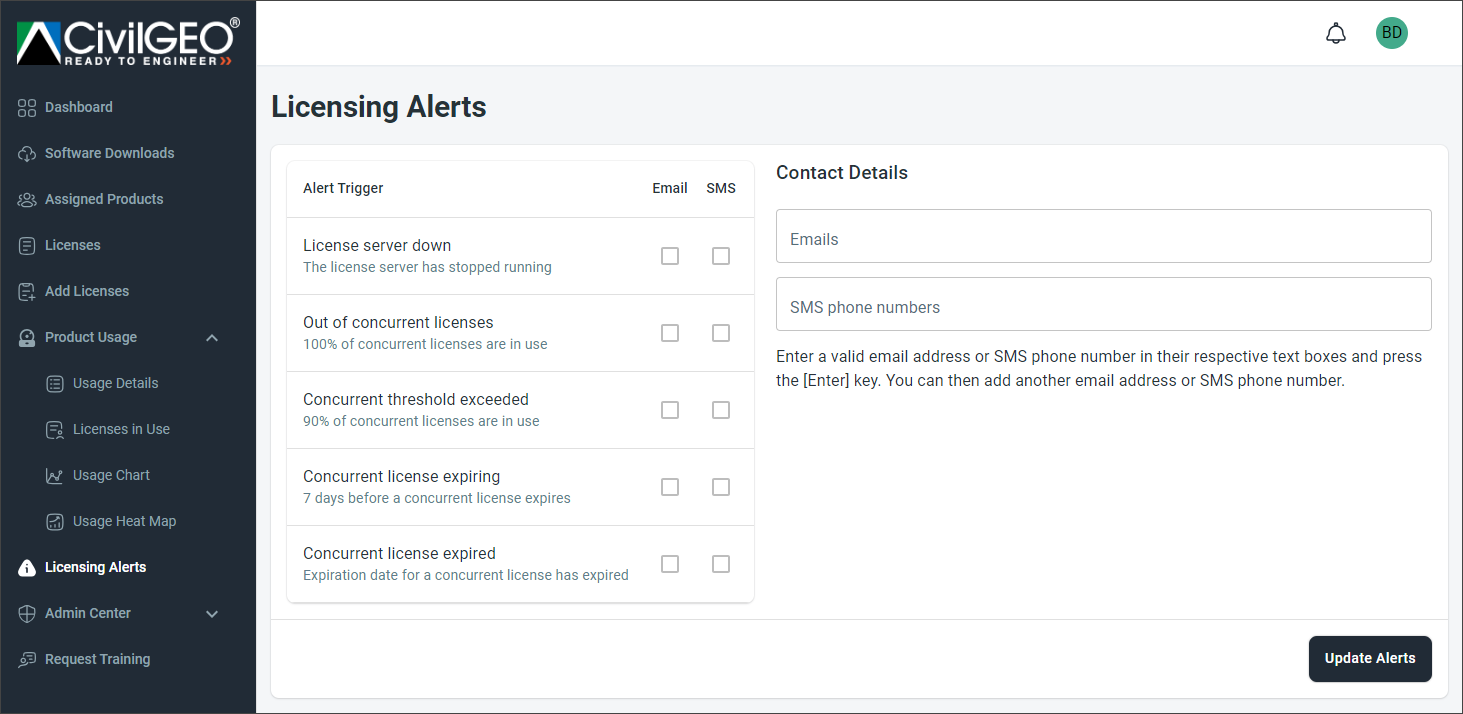
Task: Click the Emails input field
Action: pyautogui.click(x=1103, y=236)
